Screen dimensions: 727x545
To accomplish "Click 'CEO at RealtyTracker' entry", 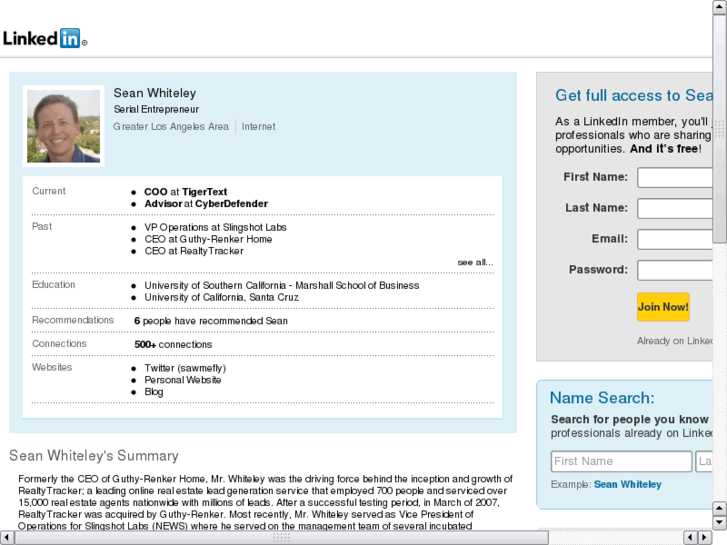I will (194, 251).
